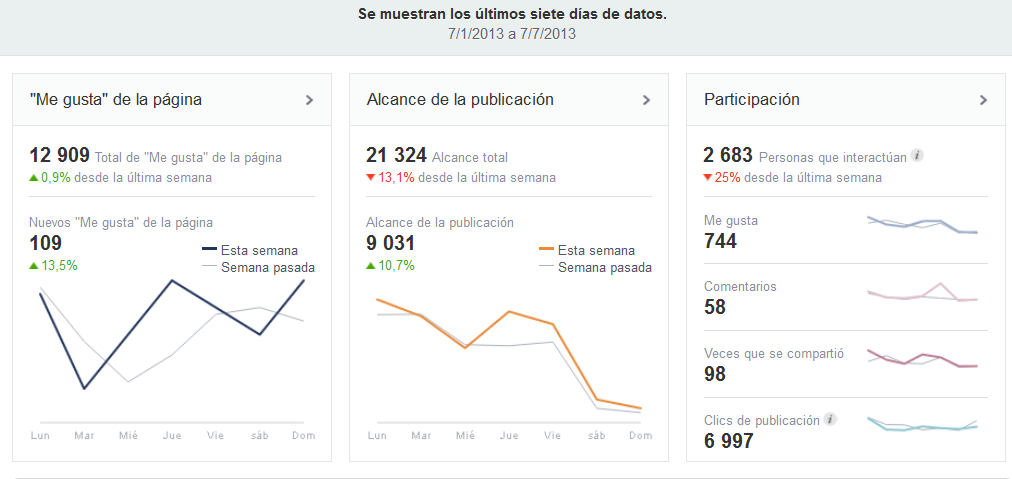
Task: Click red down arrow beside 13,1% change
Action: tap(371, 178)
